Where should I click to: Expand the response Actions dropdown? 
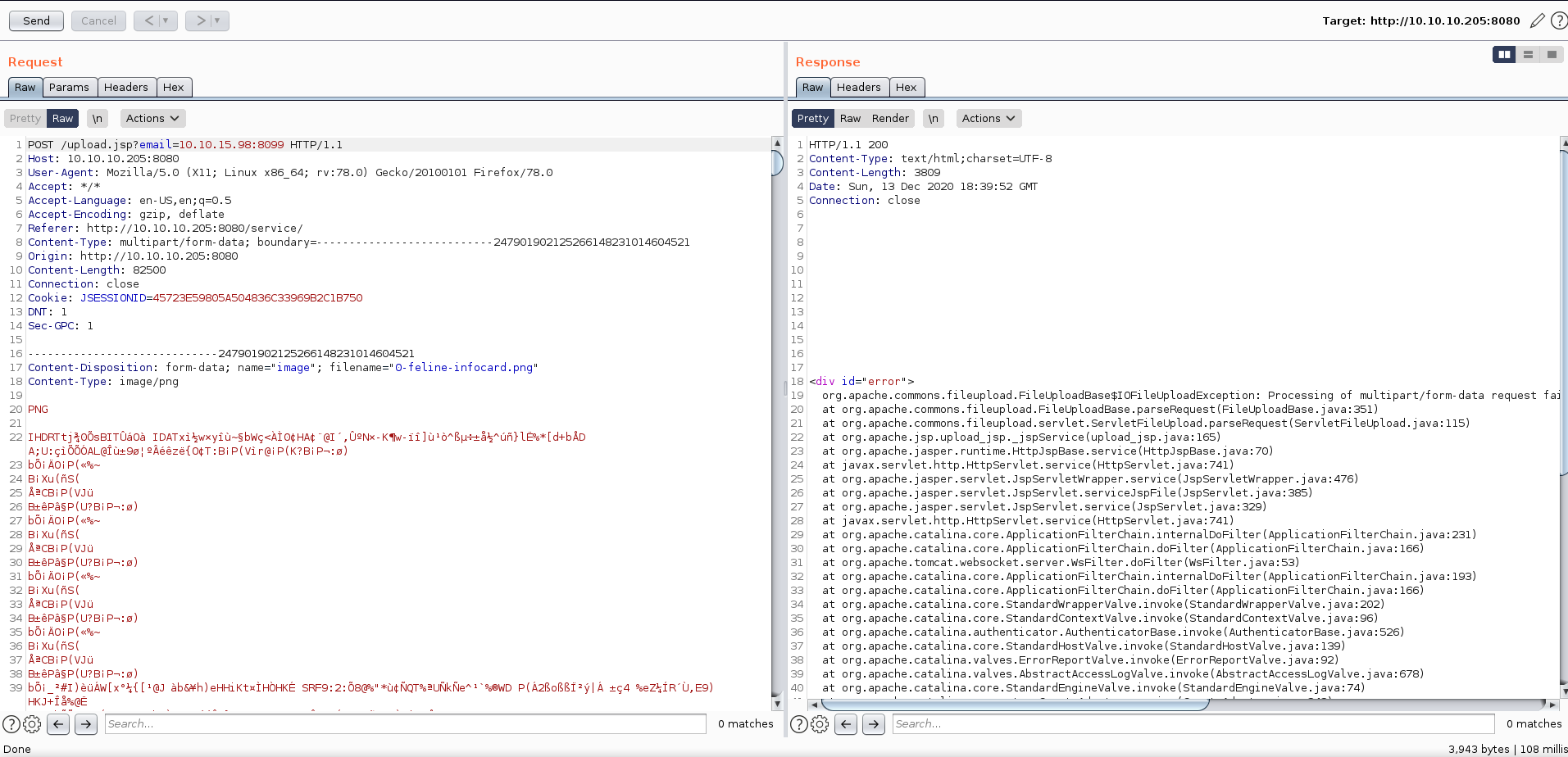pos(989,119)
